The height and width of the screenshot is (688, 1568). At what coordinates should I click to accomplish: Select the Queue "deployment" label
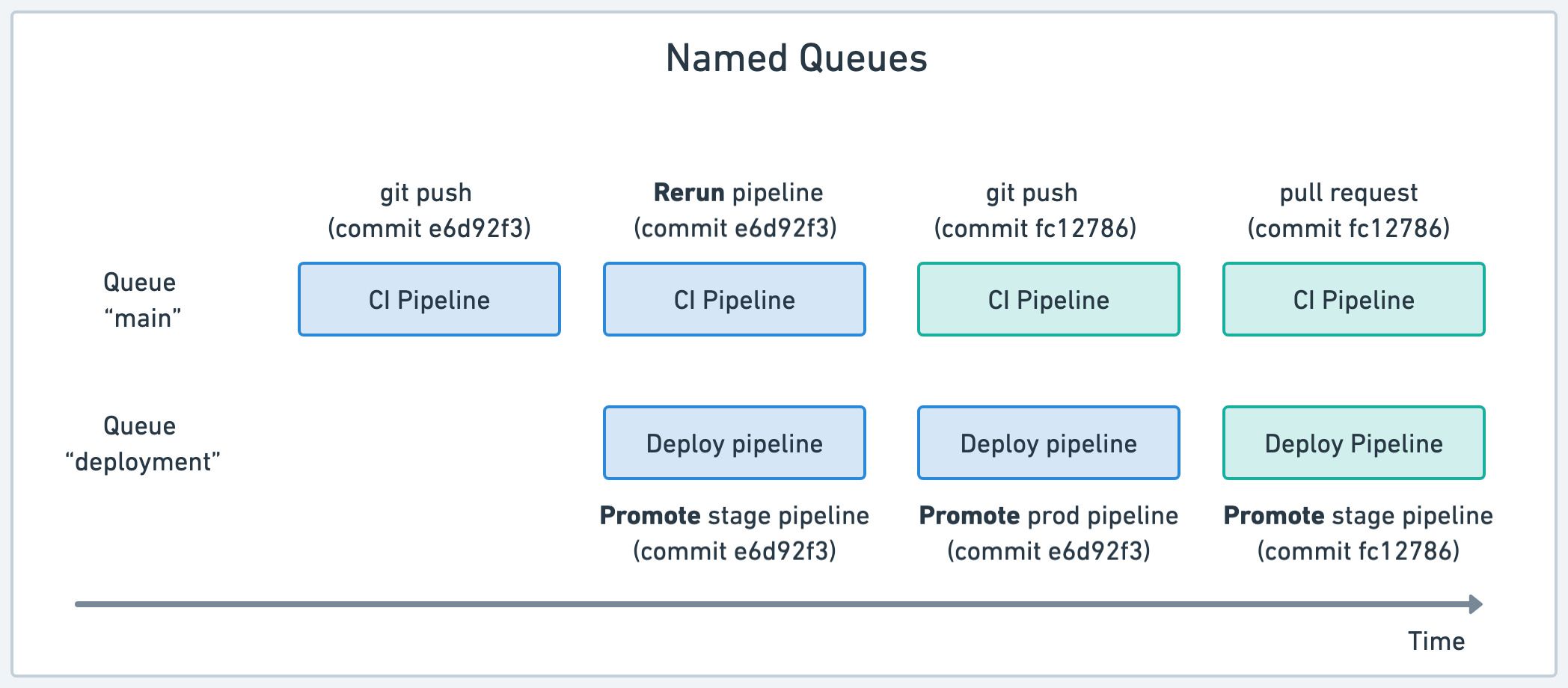click(x=142, y=443)
